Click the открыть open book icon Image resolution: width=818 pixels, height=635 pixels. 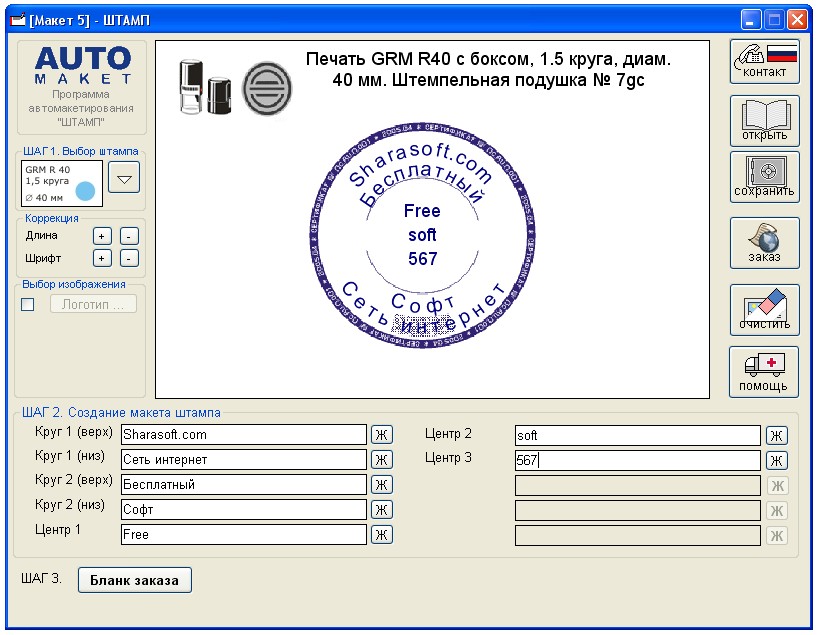(764, 121)
